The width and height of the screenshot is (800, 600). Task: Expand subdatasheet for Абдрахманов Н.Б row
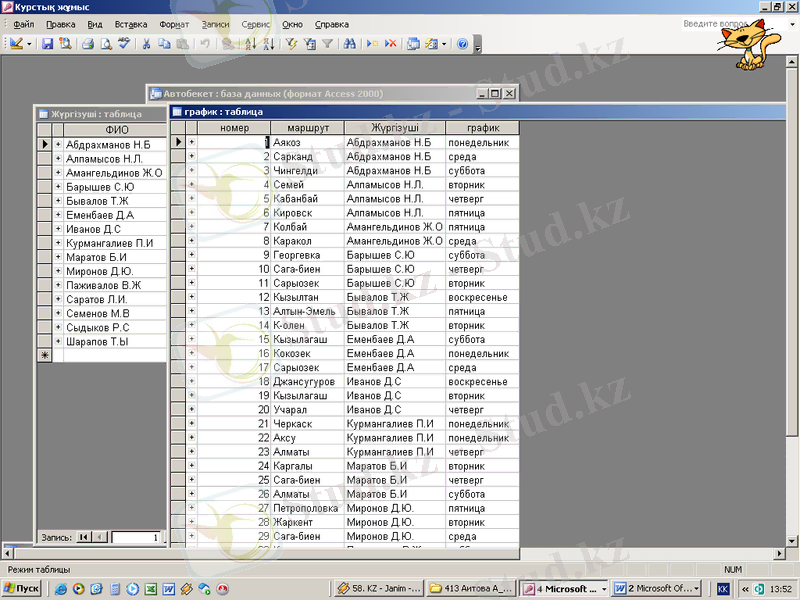coord(59,145)
